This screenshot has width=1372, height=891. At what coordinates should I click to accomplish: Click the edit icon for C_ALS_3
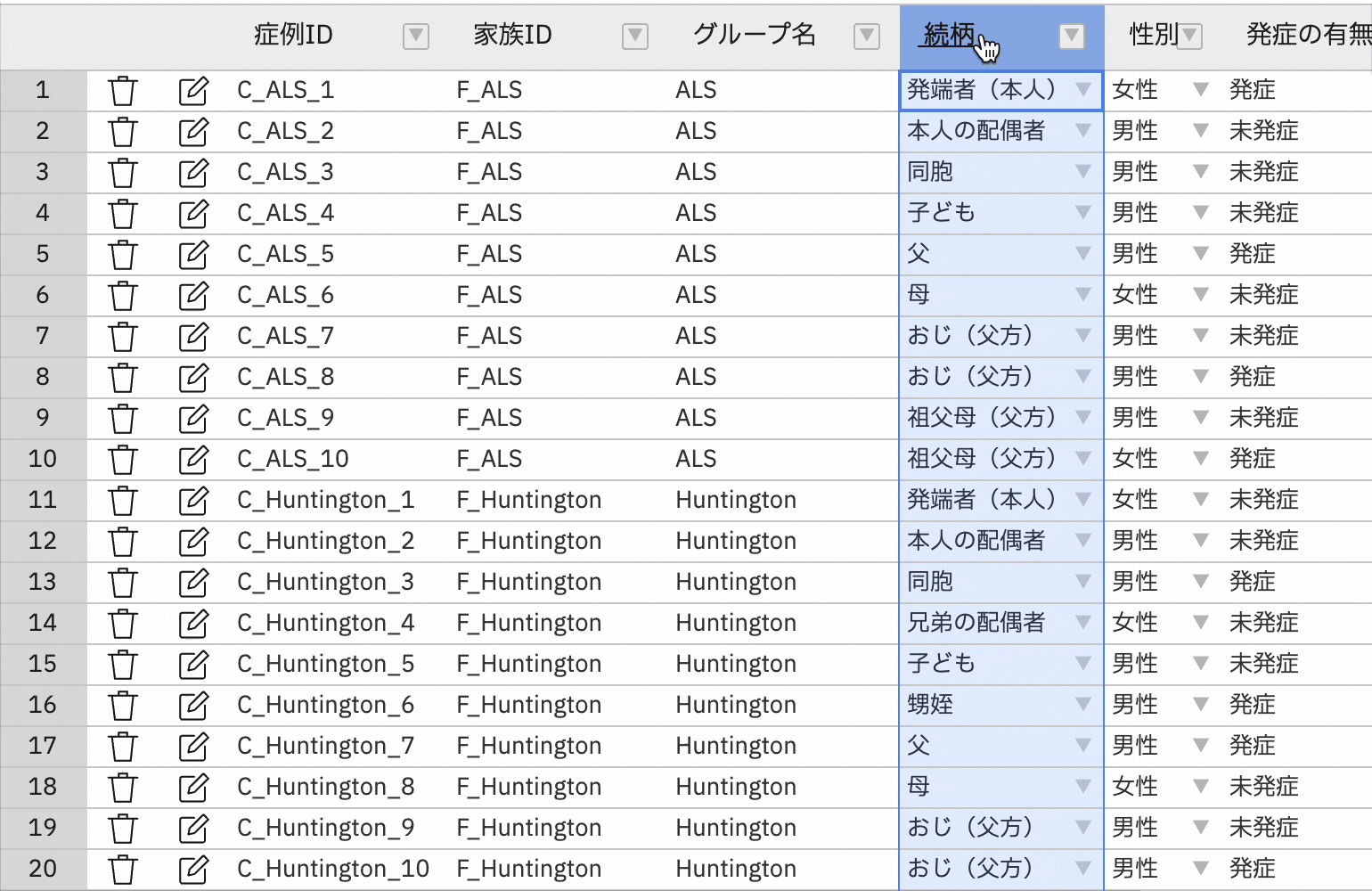pyautogui.click(x=193, y=173)
